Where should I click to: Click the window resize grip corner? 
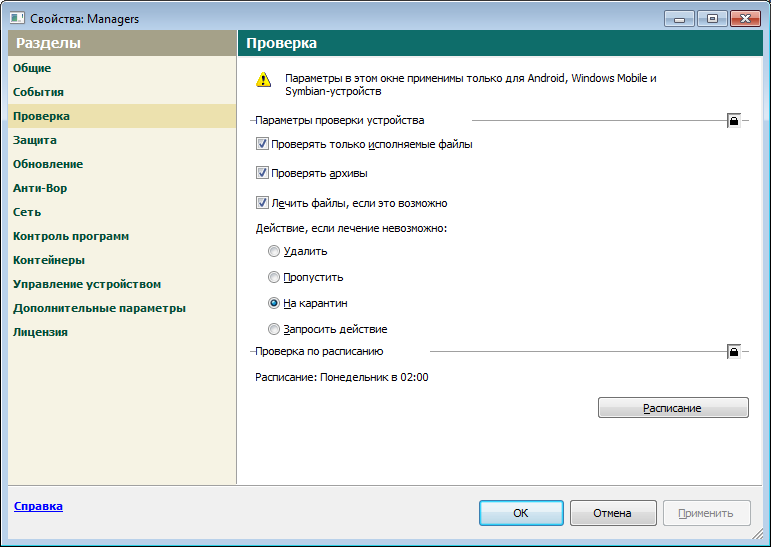[758, 534]
